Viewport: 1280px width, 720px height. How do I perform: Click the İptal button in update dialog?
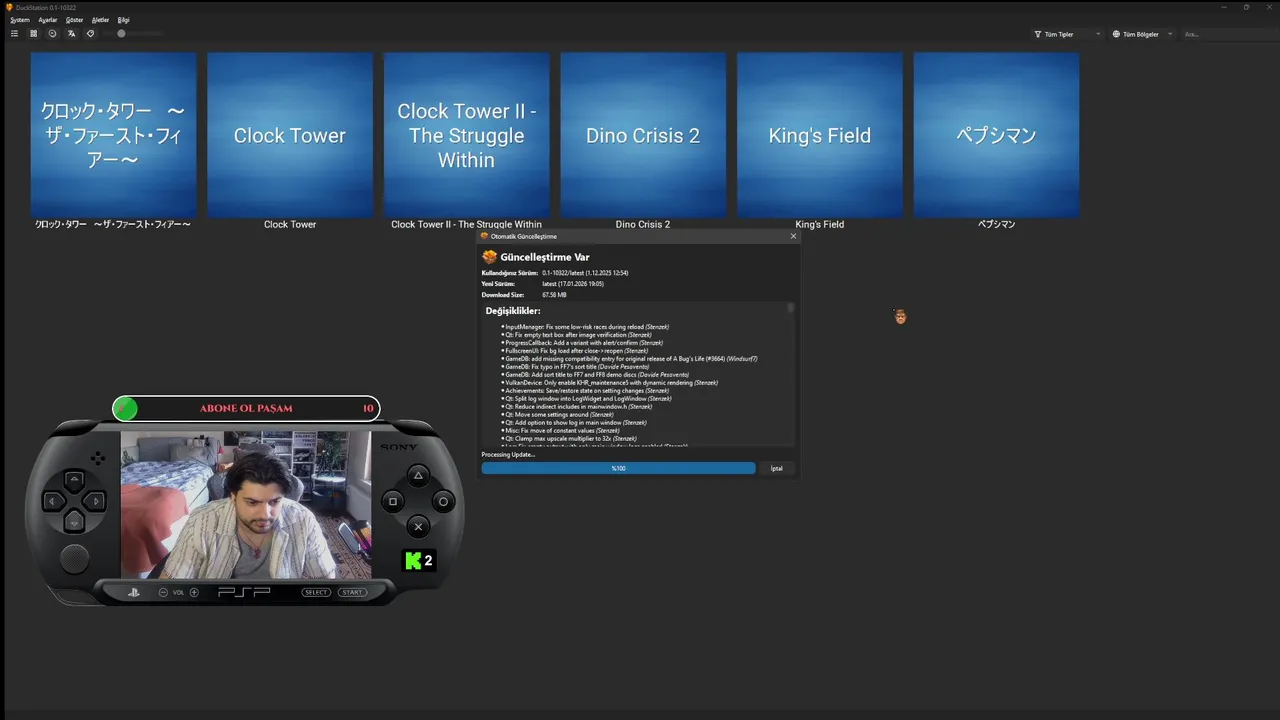click(776, 468)
